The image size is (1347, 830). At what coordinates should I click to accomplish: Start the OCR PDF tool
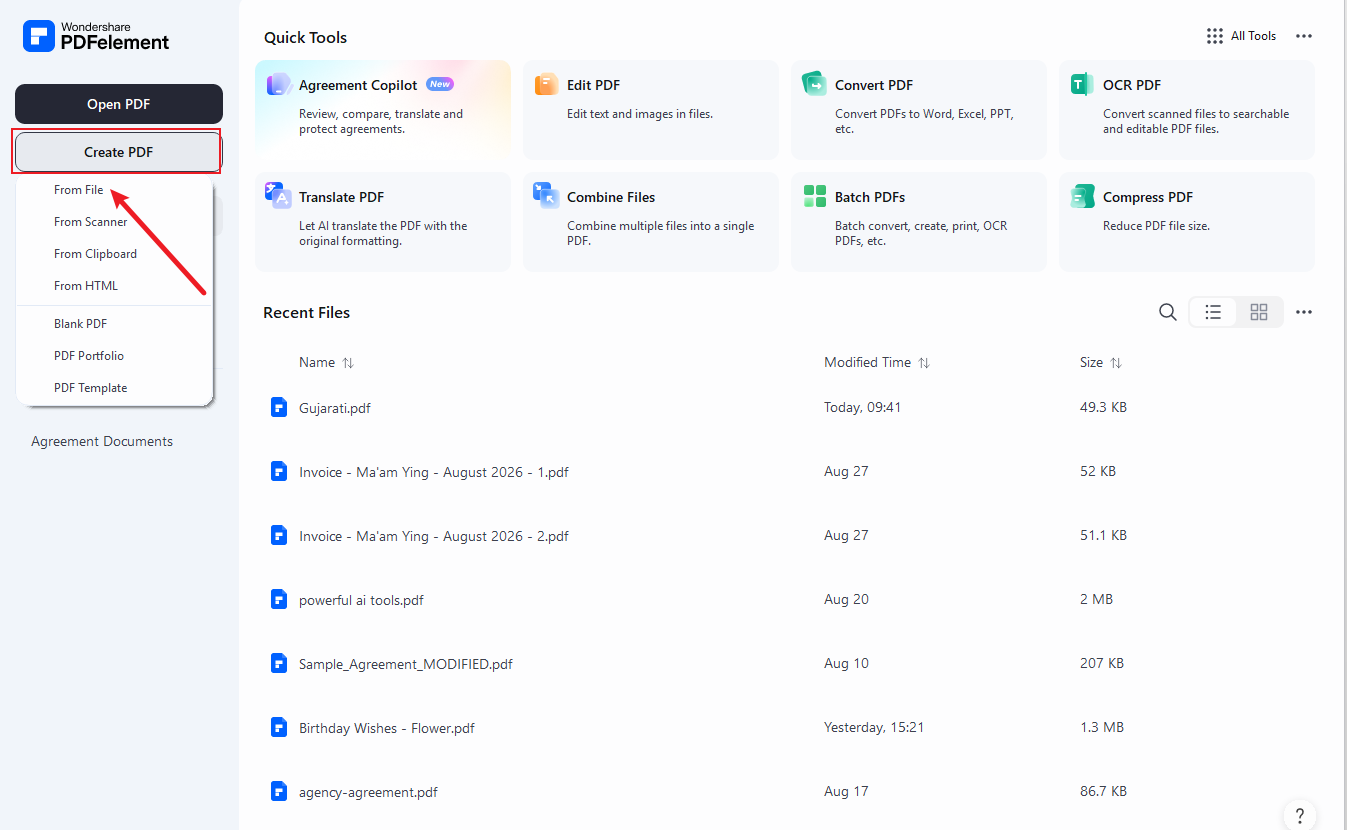tap(1187, 109)
